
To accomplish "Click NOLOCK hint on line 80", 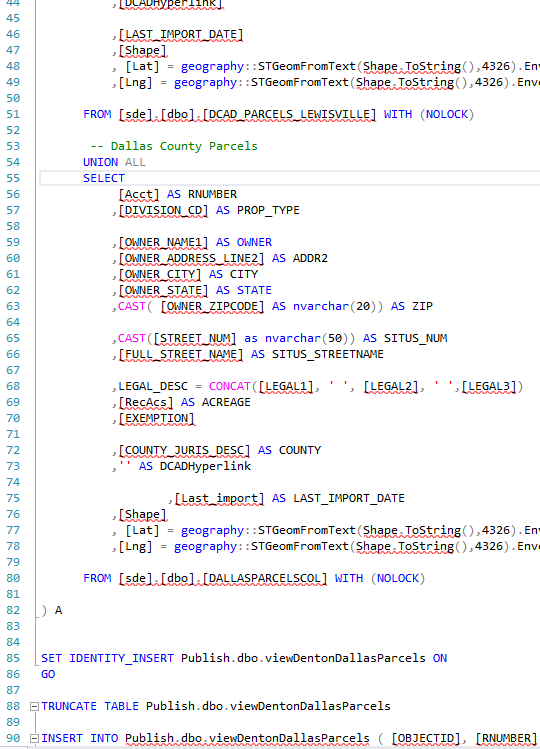I will pyautogui.click(x=398, y=578).
